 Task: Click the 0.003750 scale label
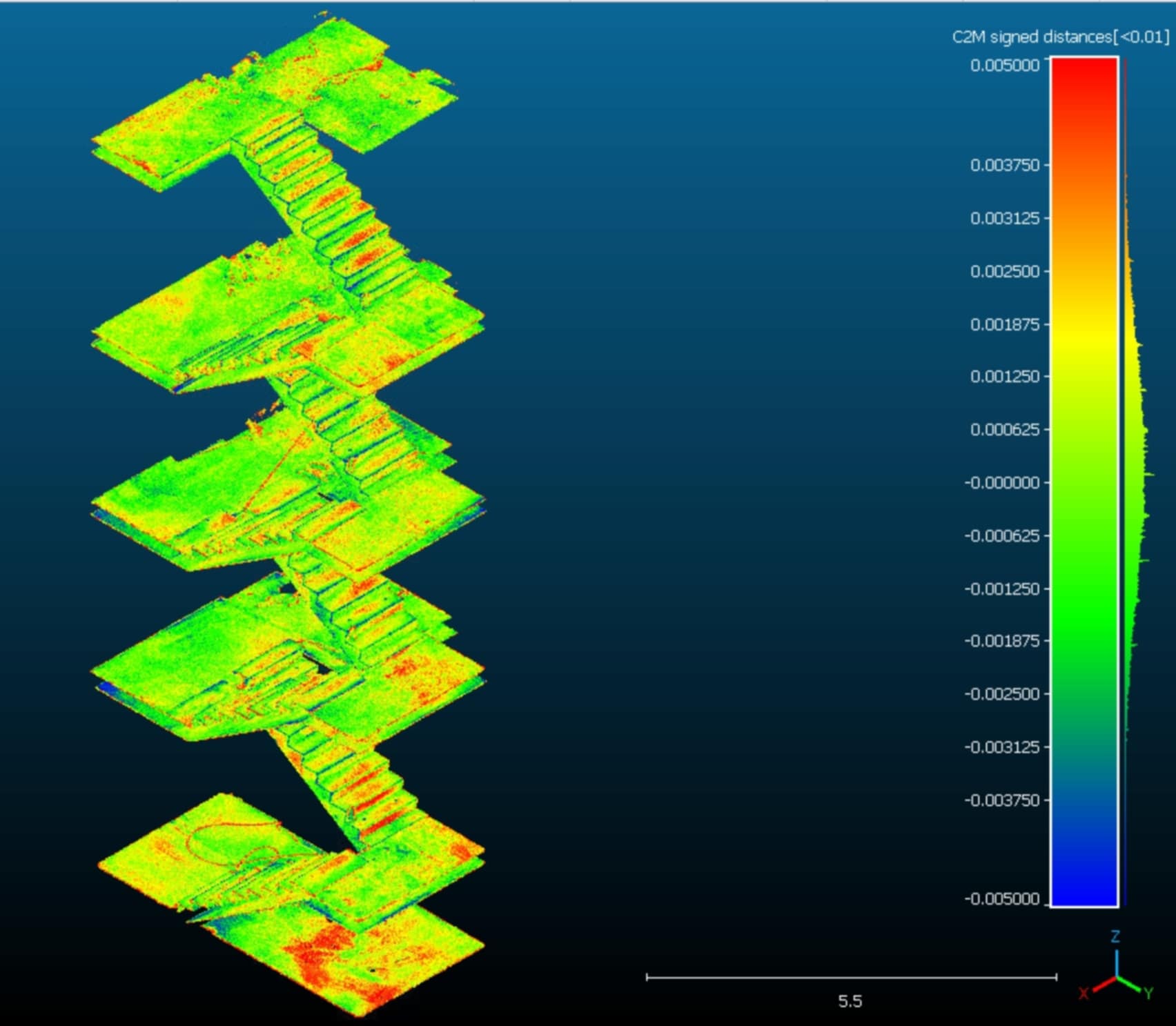click(x=1005, y=165)
